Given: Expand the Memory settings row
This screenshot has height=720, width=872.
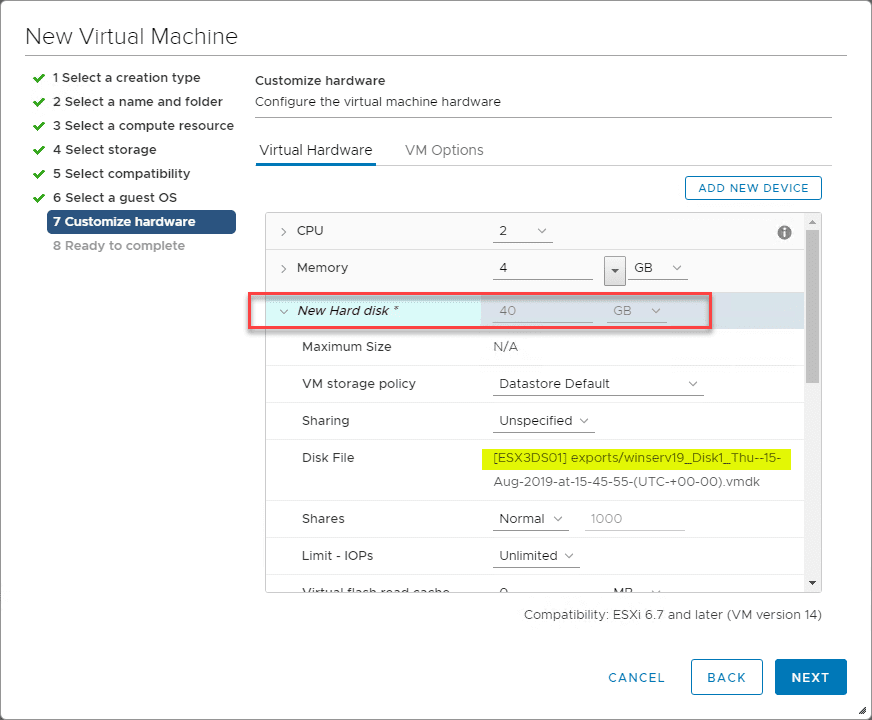Looking at the screenshot, I should tap(284, 268).
